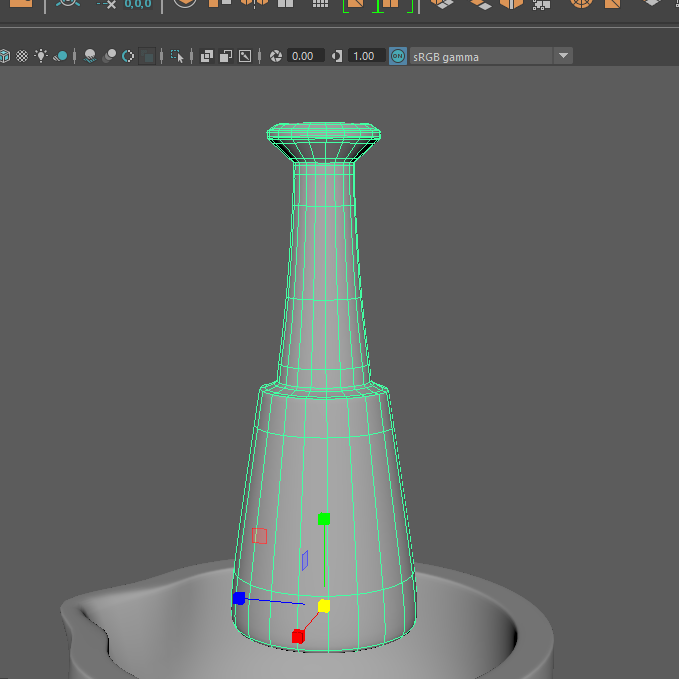Click the flared top cap of the pestle
This screenshot has width=679, height=679.
pos(323,135)
